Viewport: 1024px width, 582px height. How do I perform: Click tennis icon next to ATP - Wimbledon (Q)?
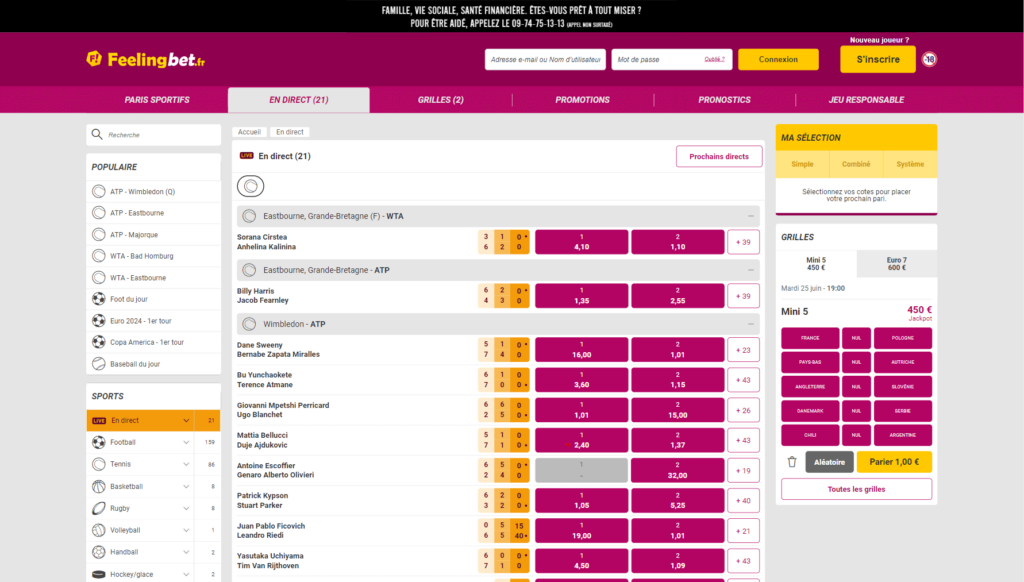[x=99, y=191]
